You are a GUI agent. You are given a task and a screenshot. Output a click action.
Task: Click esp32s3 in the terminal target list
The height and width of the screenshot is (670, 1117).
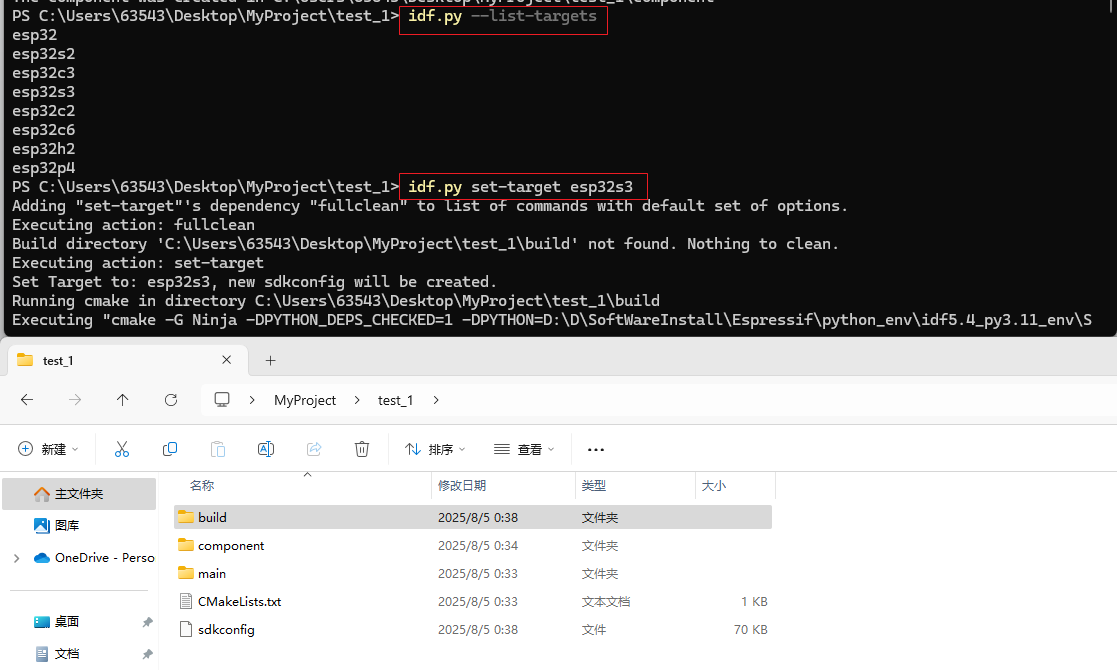click(43, 92)
